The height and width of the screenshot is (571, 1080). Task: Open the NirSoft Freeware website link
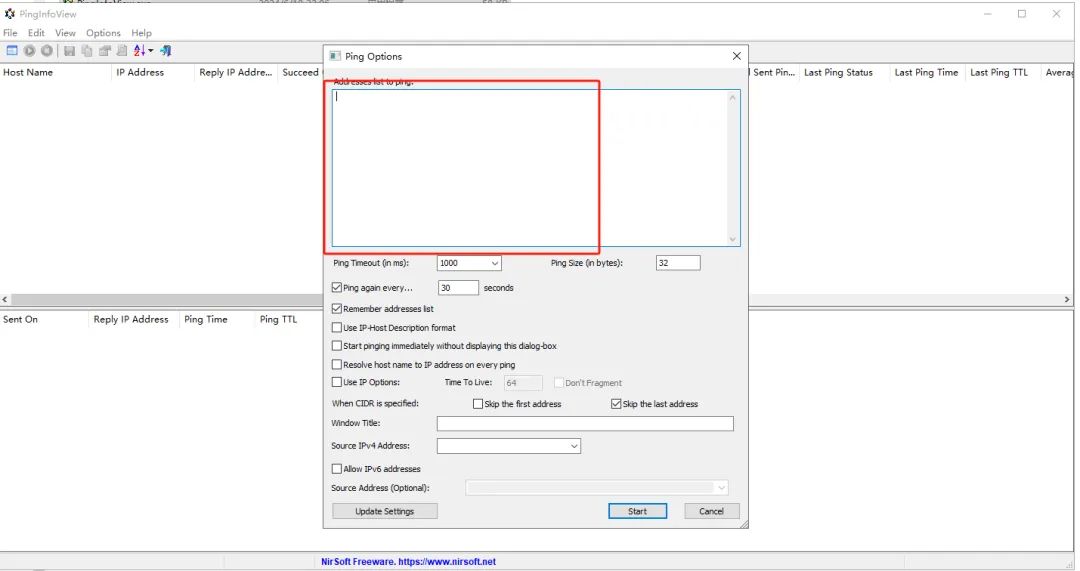click(408, 561)
